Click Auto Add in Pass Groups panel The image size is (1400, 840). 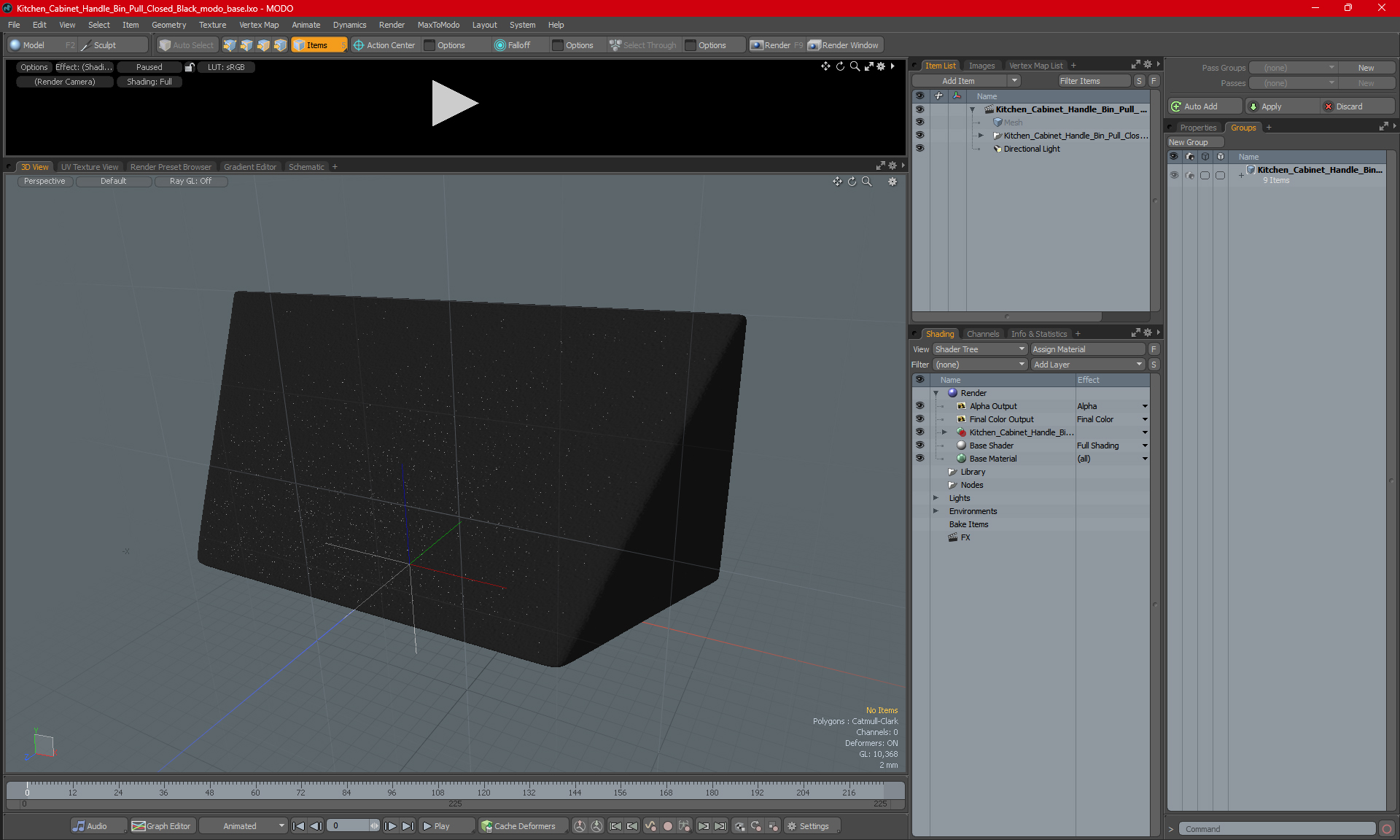click(1205, 106)
